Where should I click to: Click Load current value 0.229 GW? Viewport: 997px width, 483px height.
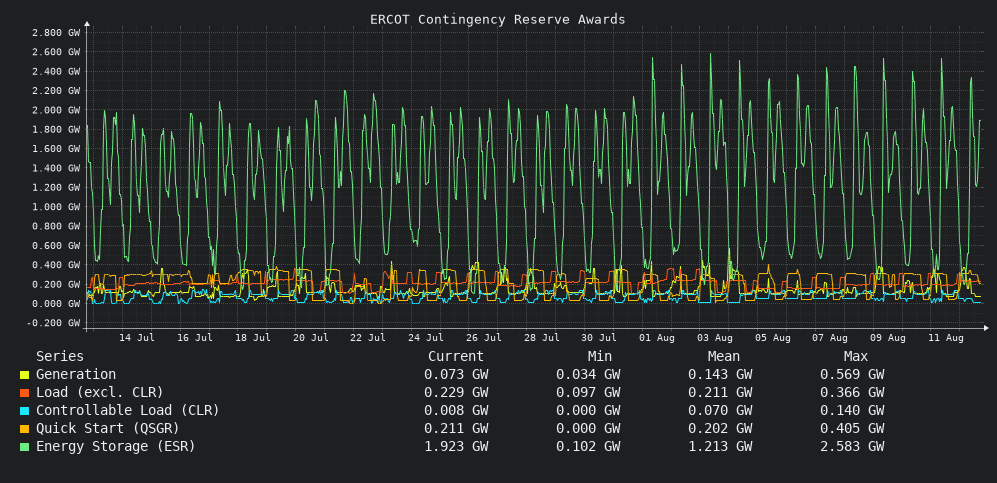point(456,393)
